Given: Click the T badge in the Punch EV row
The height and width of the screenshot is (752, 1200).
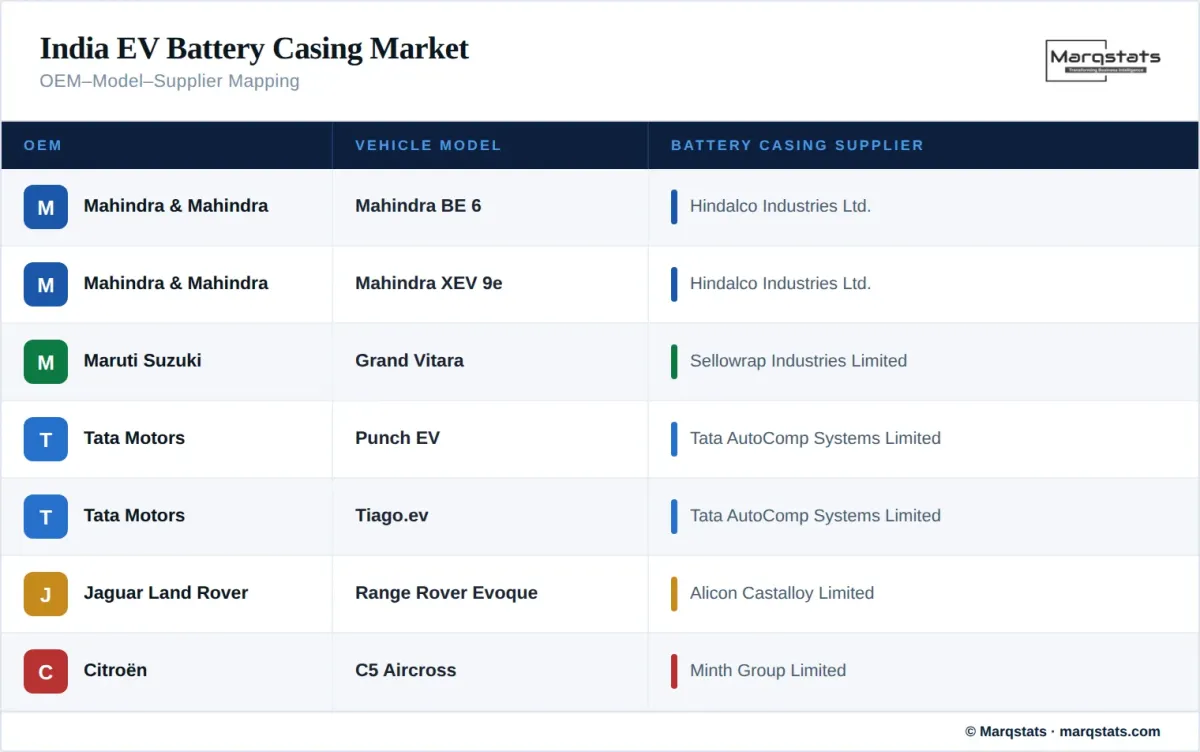Looking at the screenshot, I should [46, 439].
